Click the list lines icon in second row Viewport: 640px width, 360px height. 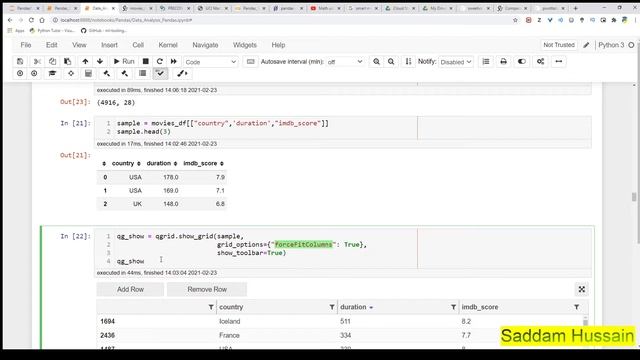142,73
